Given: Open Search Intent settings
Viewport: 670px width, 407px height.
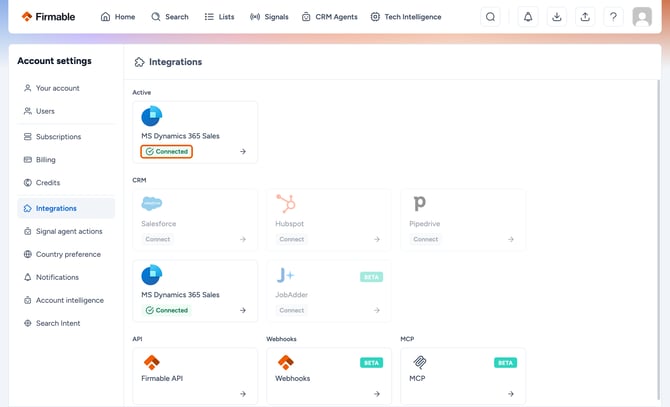Looking at the screenshot, I should 66,323.
